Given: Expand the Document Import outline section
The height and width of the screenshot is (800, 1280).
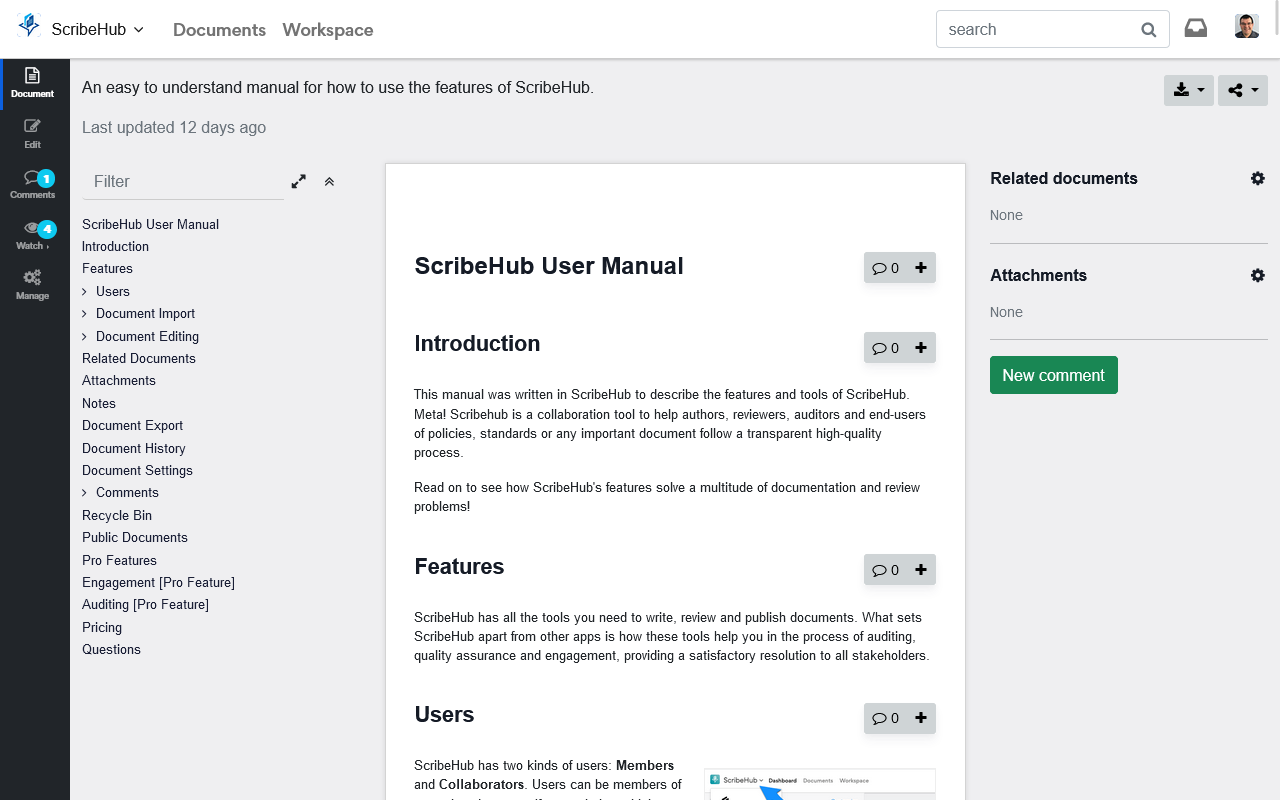Looking at the screenshot, I should pos(85,314).
